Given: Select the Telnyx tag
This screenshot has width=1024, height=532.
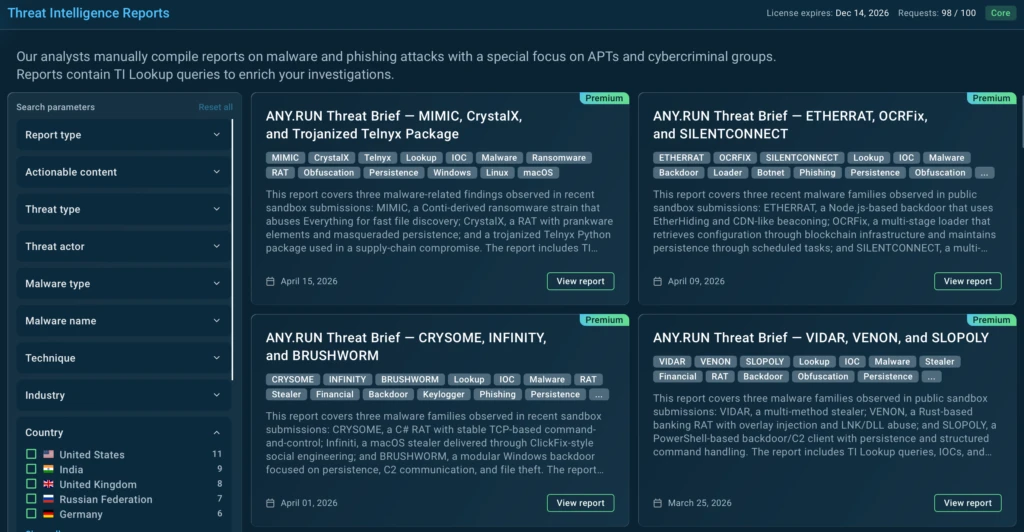Looking at the screenshot, I should (377, 158).
